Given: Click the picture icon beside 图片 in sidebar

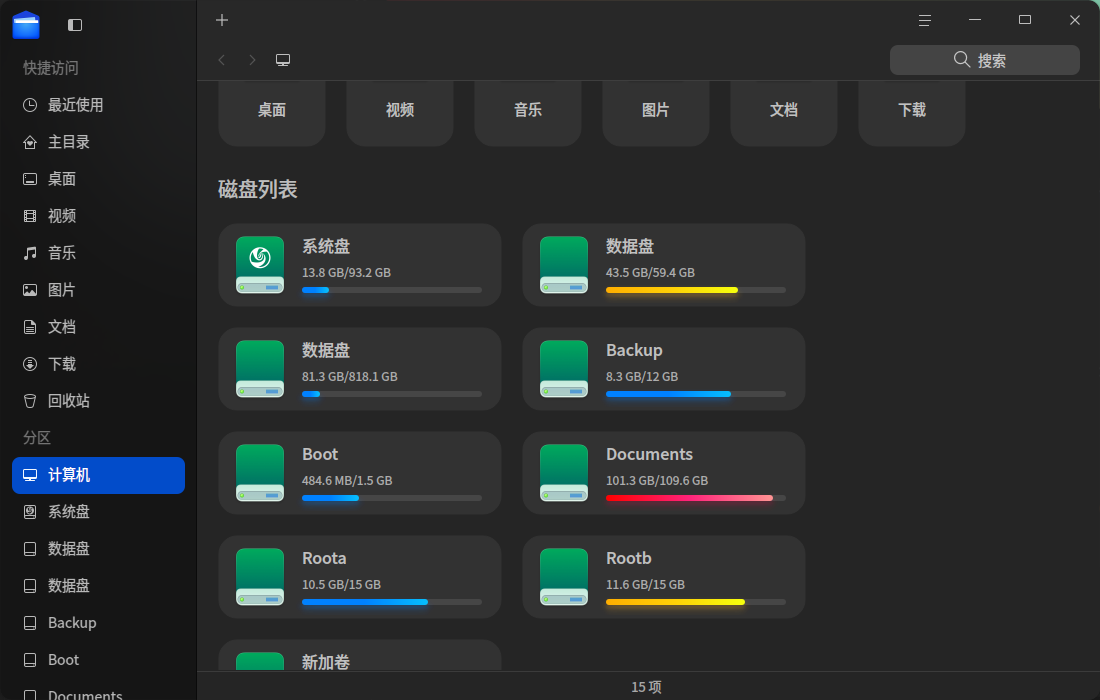Looking at the screenshot, I should pyautogui.click(x=29, y=290).
